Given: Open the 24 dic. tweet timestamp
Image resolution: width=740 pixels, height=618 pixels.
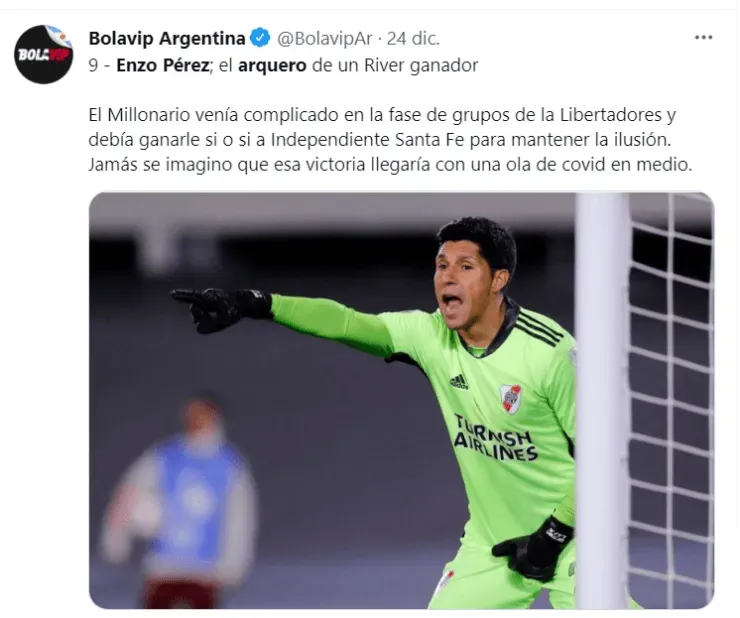Looking at the screenshot, I should 413,39.
